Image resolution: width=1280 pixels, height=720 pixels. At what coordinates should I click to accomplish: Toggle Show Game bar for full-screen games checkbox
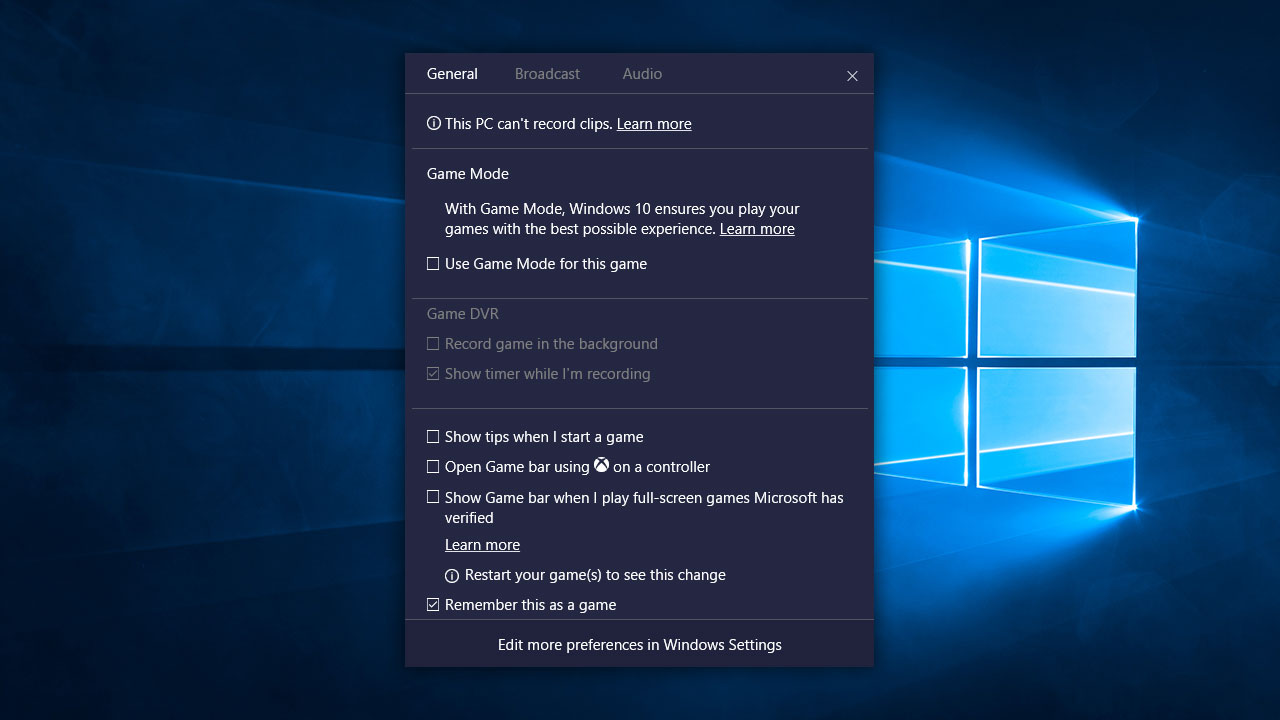[x=433, y=497]
